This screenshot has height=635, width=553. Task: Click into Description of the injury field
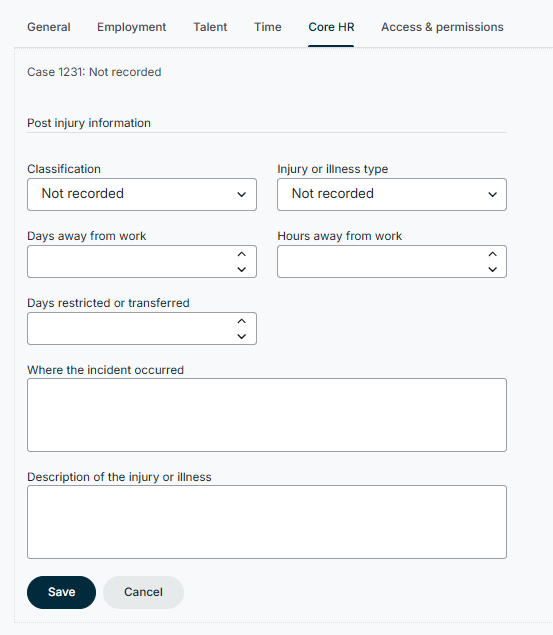267,522
